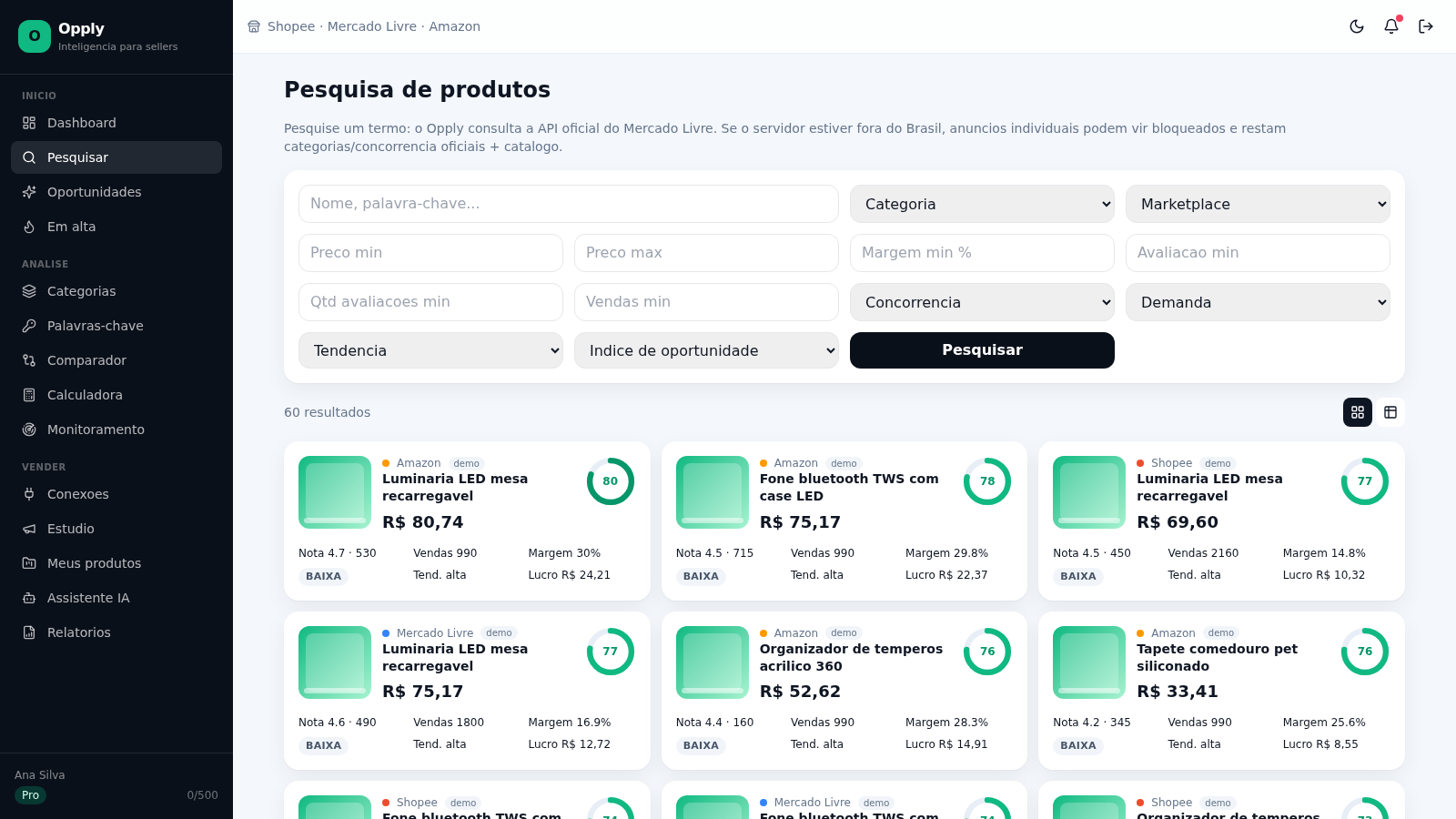Viewport: 1456px width, 819px height.
Task: Click the Monitoramento target icon
Action: click(x=29, y=430)
